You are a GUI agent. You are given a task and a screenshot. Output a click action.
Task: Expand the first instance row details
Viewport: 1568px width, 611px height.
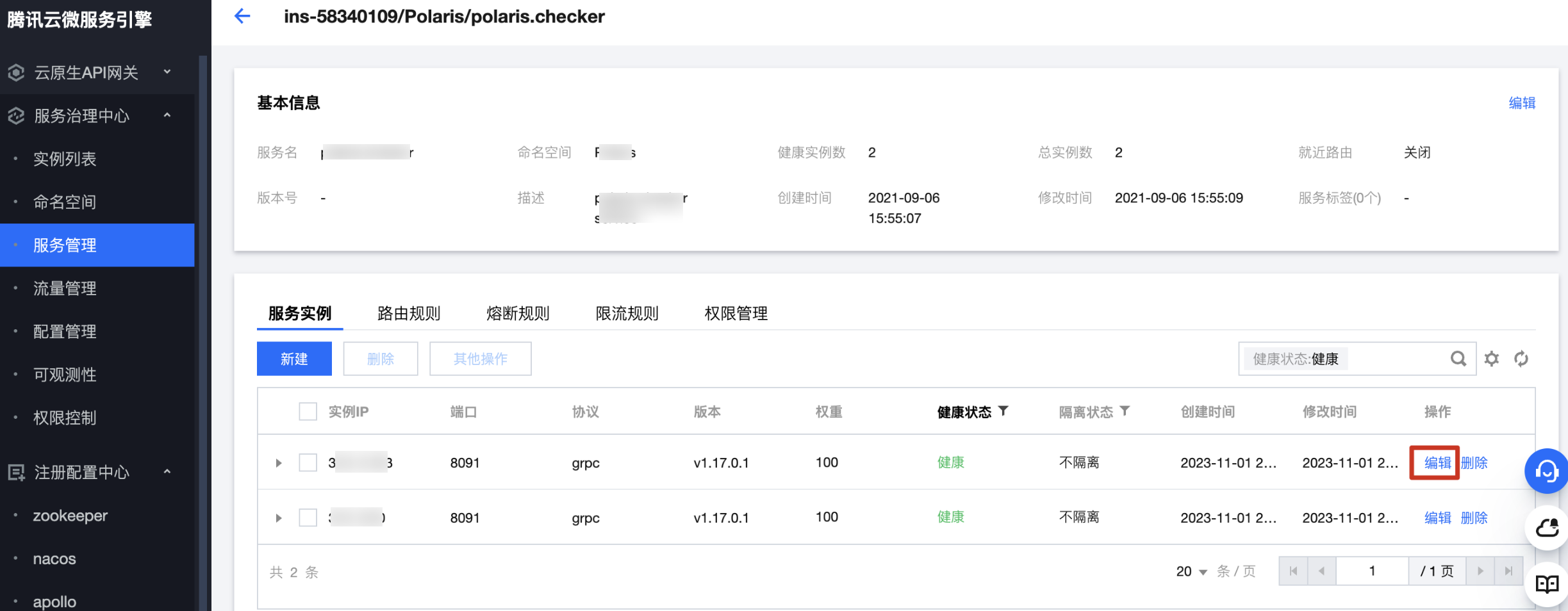pyautogui.click(x=278, y=462)
